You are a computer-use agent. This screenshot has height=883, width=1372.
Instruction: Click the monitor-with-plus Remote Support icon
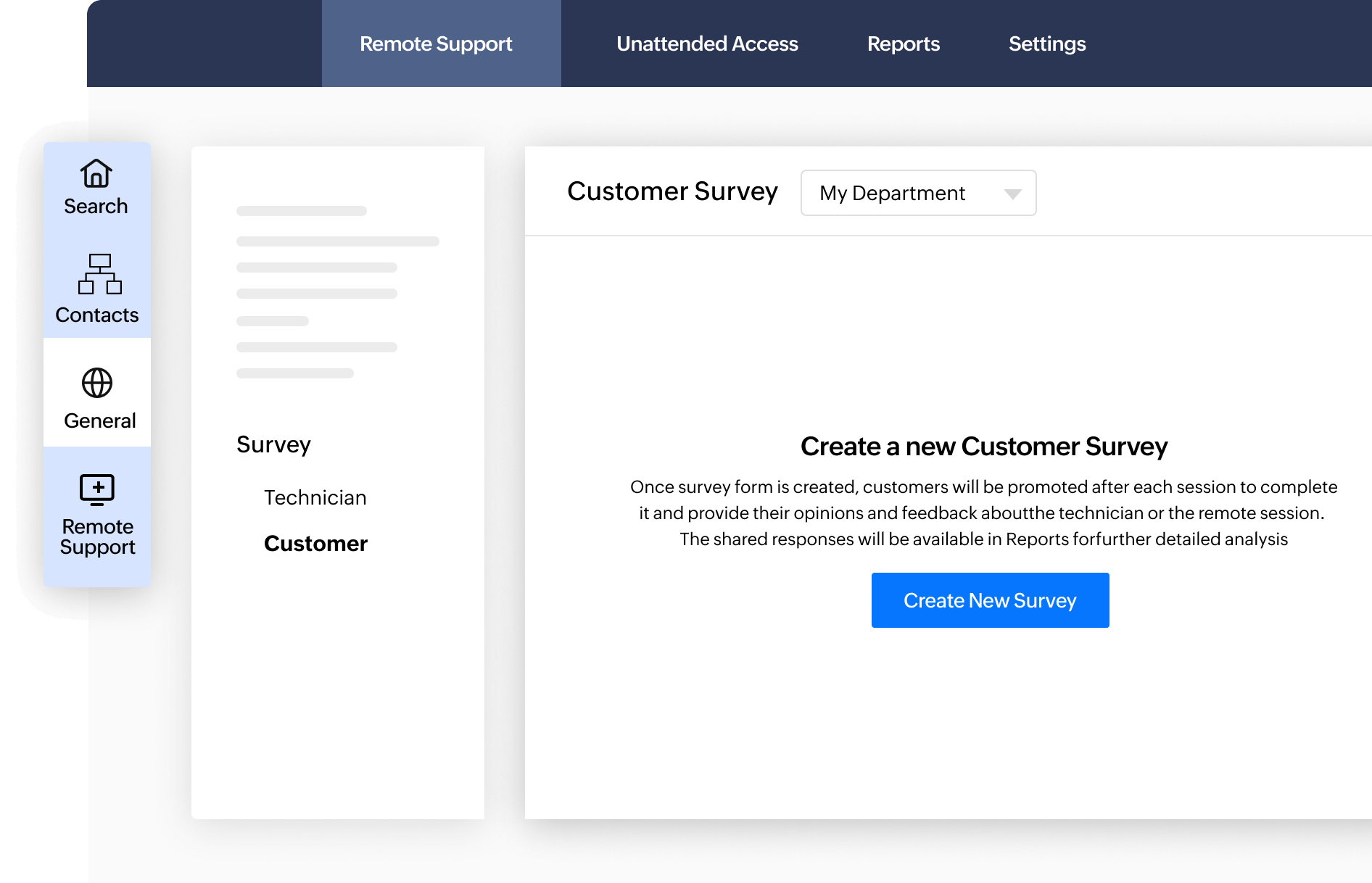[x=96, y=490]
